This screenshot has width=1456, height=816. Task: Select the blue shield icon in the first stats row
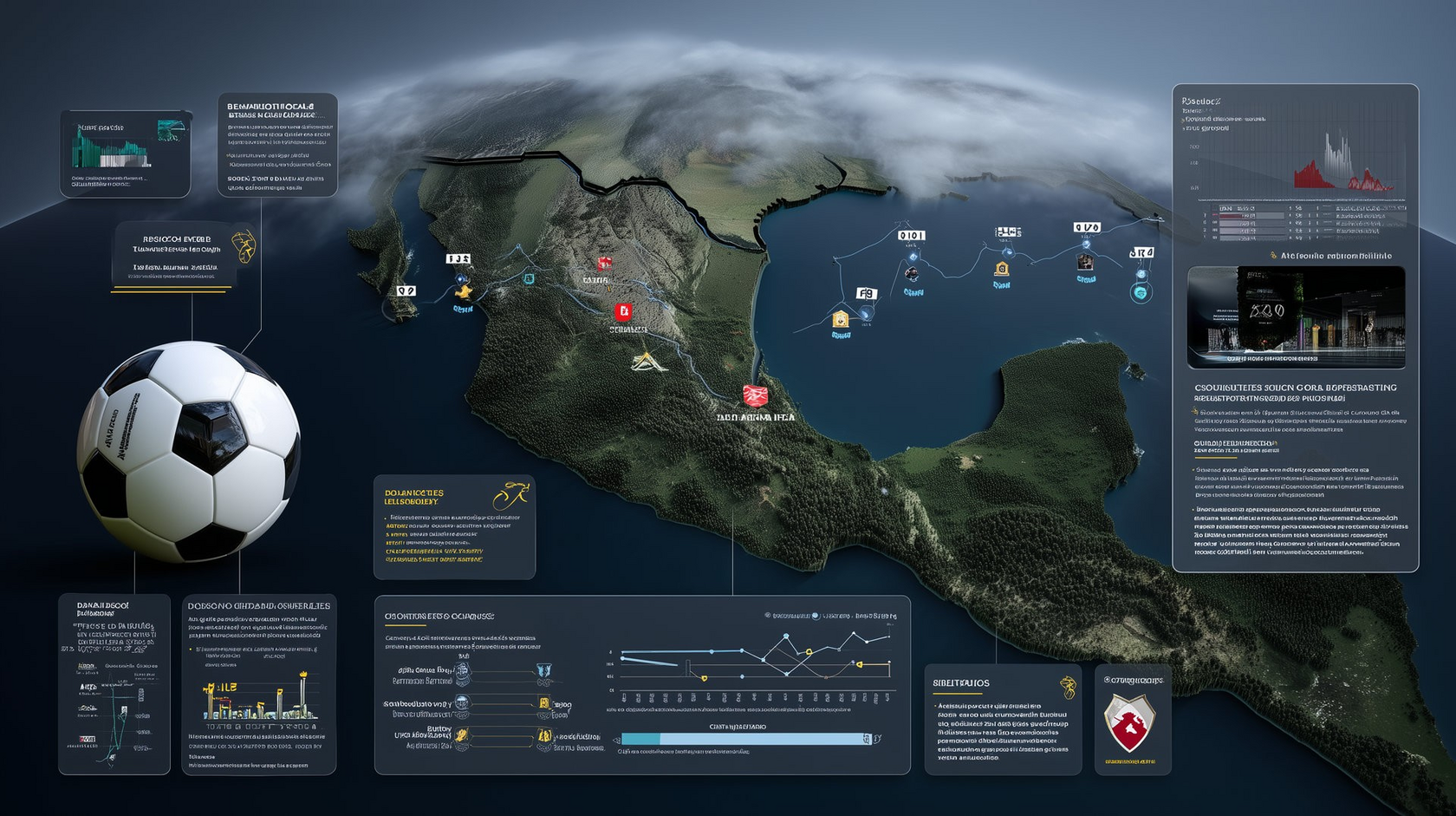543,670
